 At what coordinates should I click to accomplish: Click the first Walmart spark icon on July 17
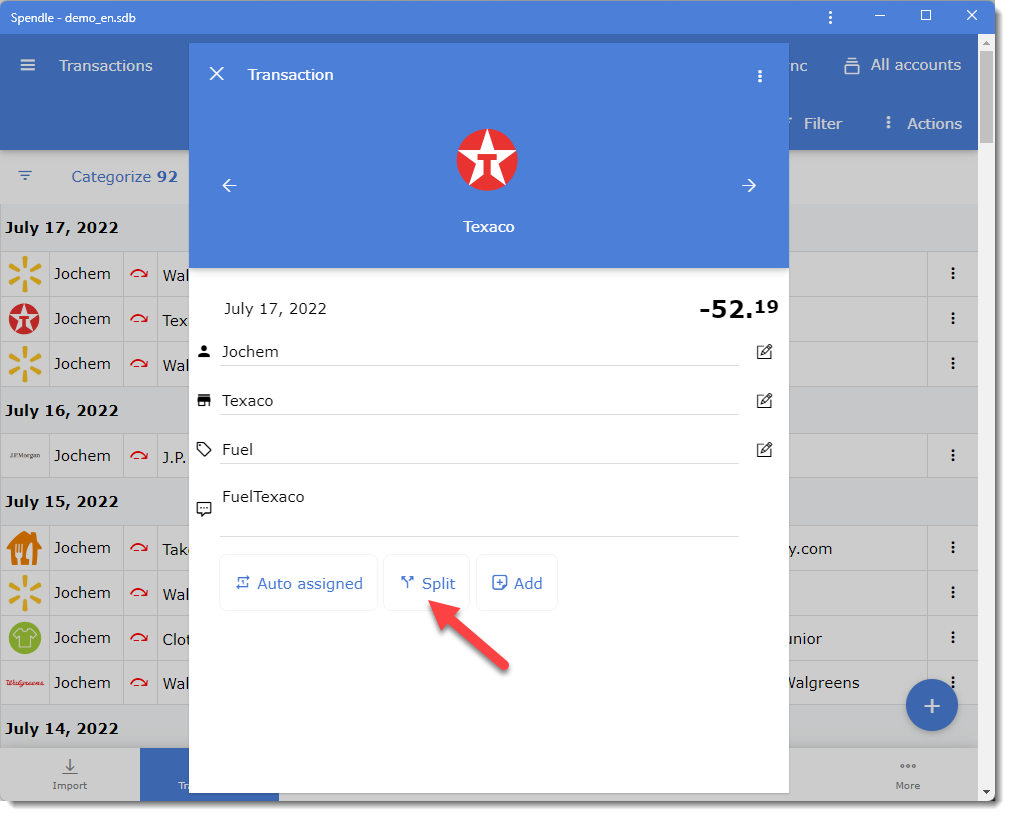coord(24,274)
